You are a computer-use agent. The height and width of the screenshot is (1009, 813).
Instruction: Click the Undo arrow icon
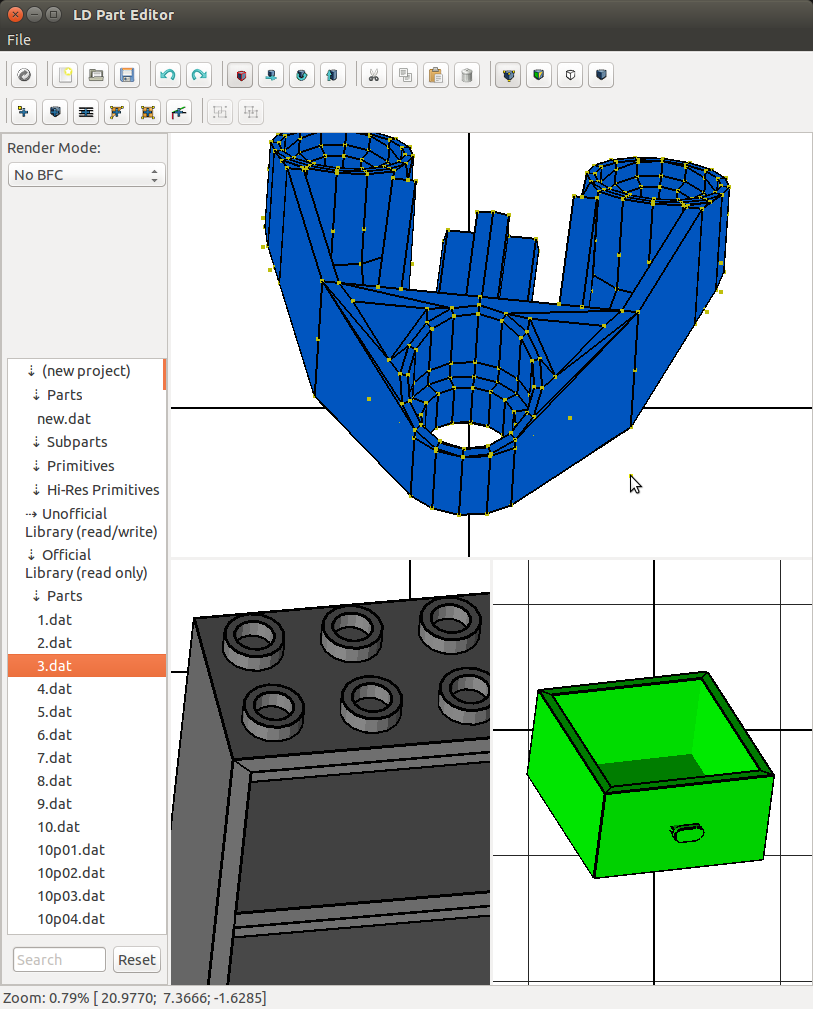pos(168,75)
